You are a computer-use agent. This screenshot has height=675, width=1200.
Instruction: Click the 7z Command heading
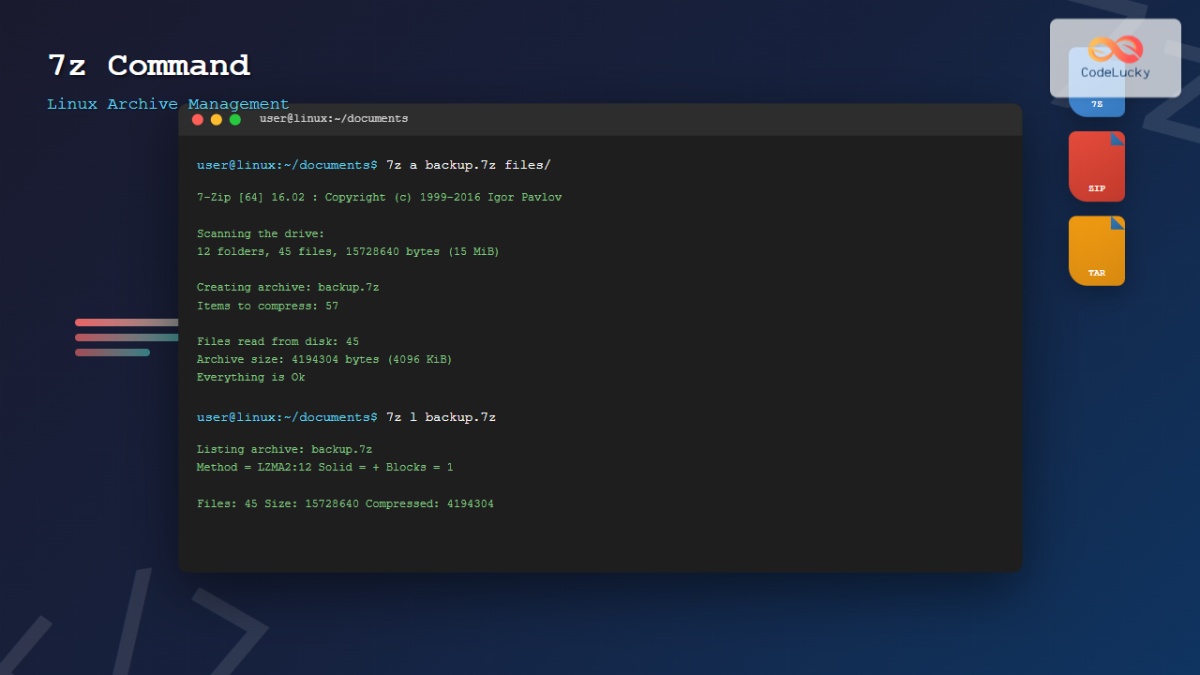(148, 65)
